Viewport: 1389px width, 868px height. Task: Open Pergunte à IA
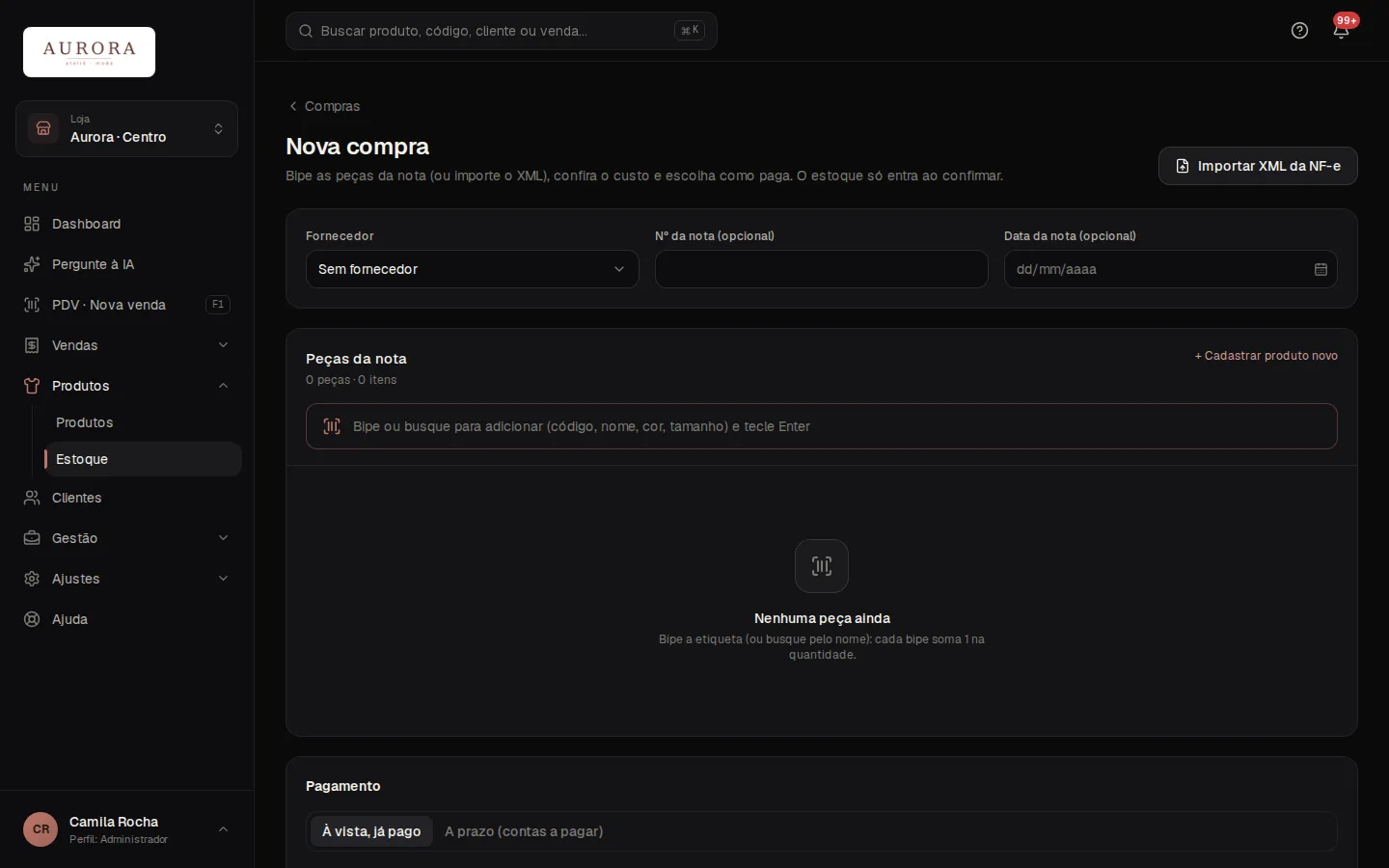pos(126,264)
